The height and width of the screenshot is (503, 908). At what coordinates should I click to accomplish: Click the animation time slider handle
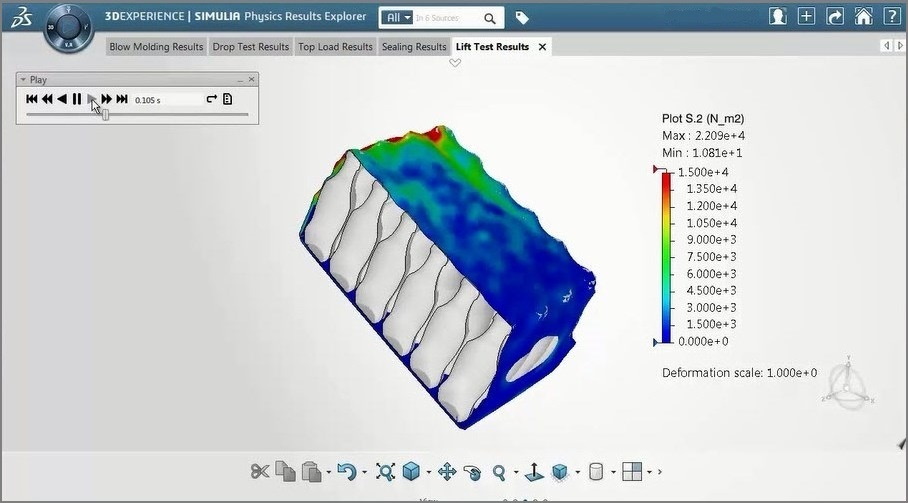coord(106,115)
